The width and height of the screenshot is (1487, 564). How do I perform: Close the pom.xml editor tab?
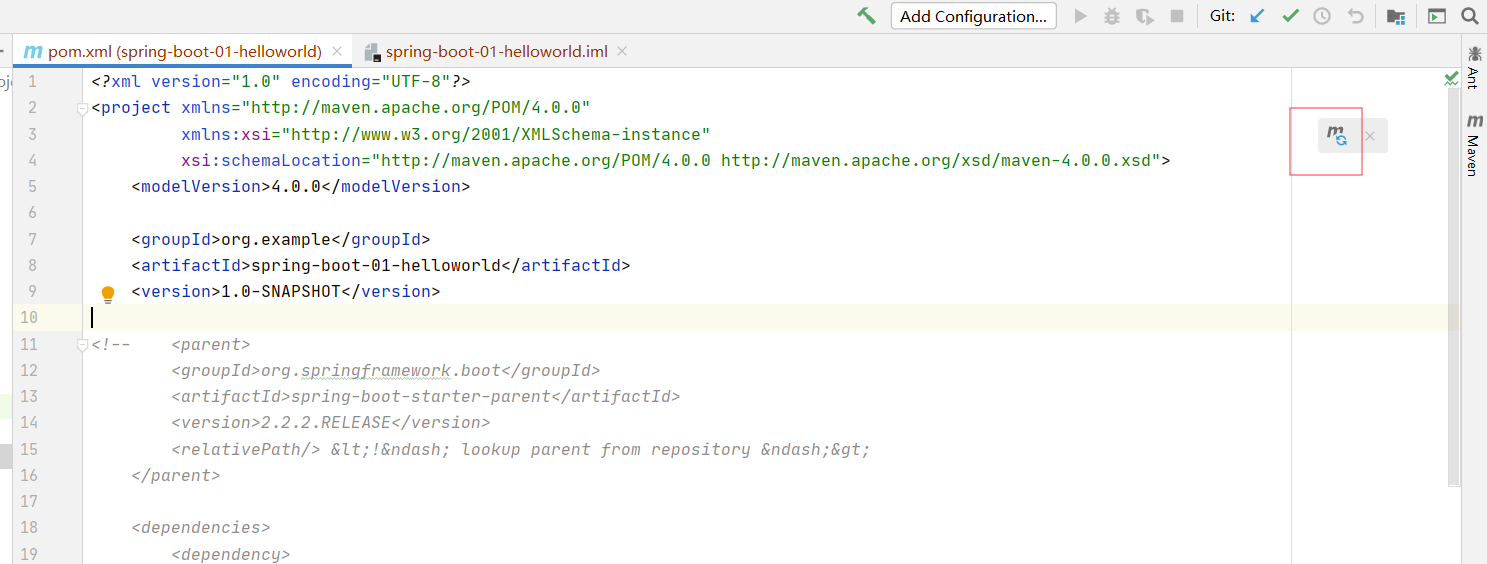(337, 51)
